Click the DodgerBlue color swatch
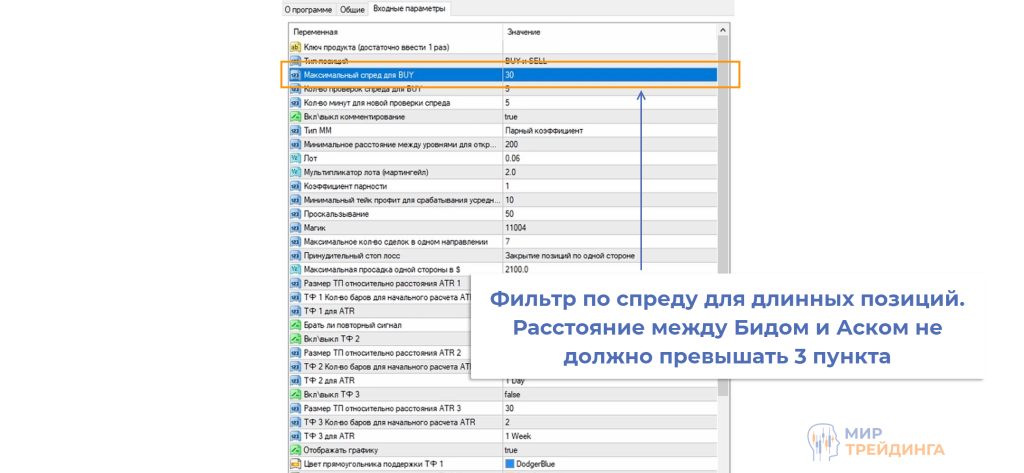 coord(510,464)
